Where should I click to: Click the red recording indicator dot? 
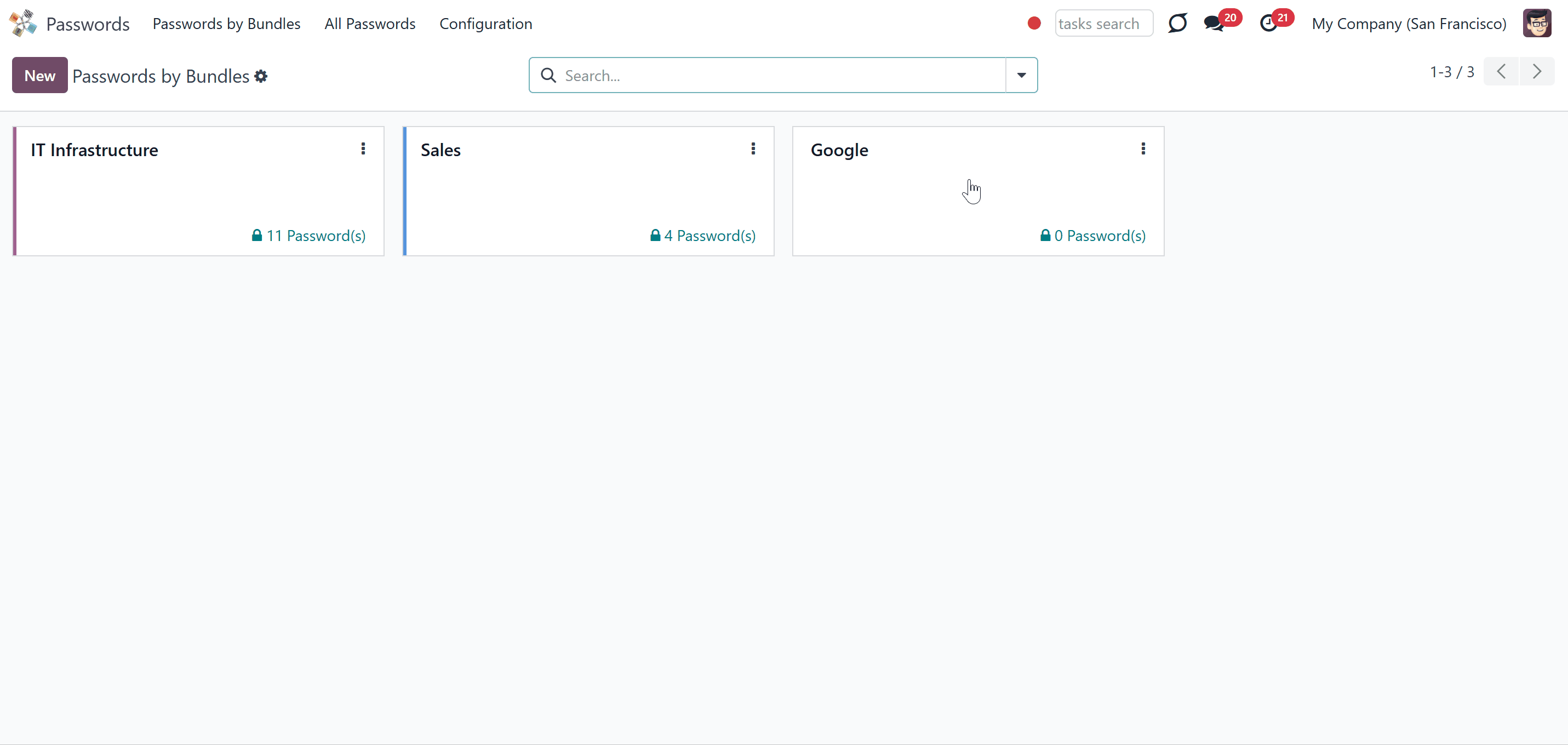coord(1034,23)
